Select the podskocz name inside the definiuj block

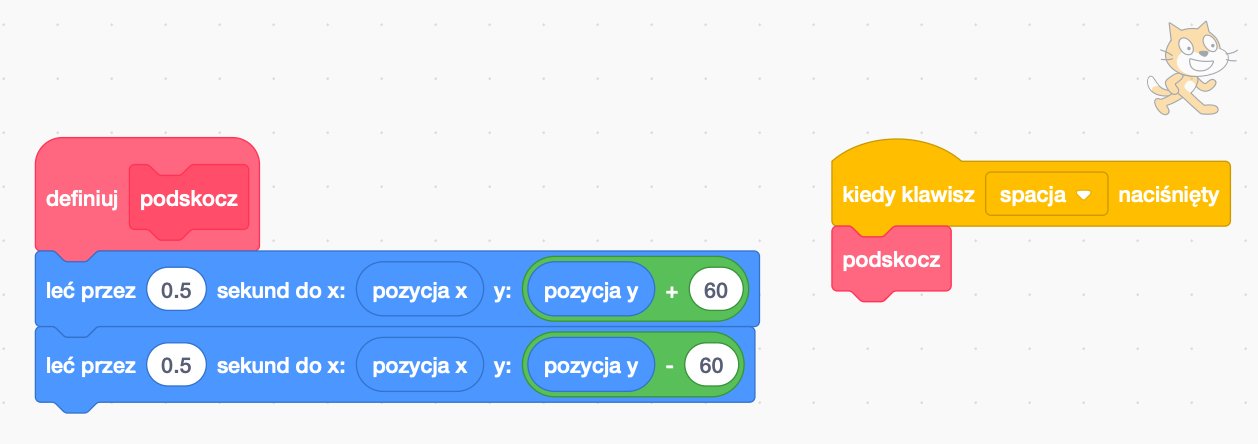click(189, 198)
